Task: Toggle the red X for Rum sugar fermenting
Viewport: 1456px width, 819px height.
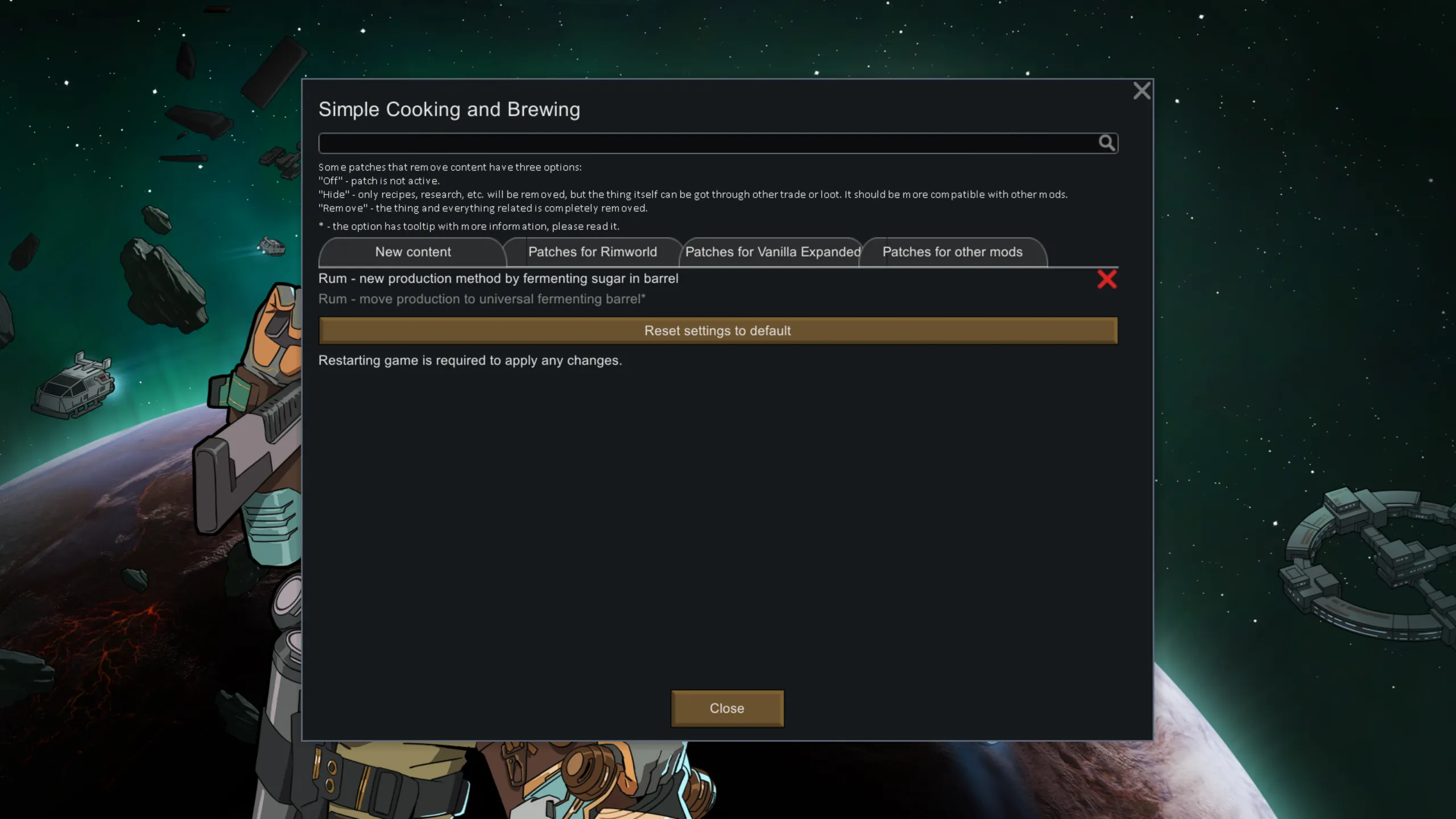Action: pyautogui.click(x=1107, y=279)
